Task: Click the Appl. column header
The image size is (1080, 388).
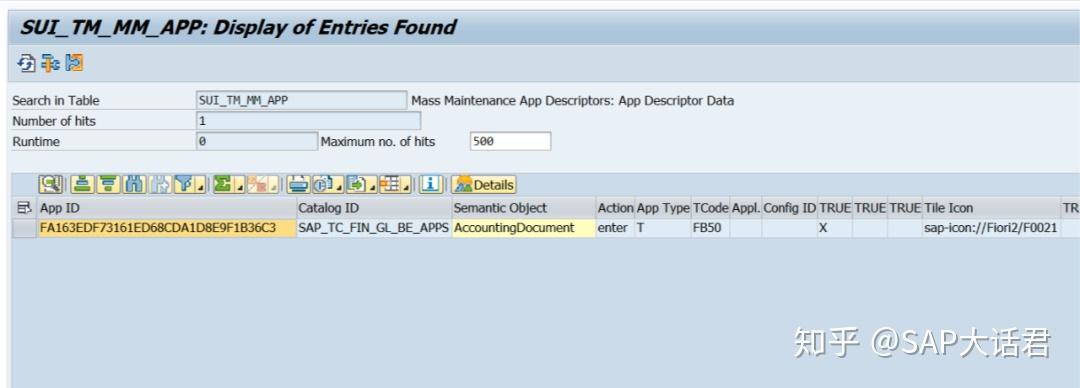Action: pos(746,208)
